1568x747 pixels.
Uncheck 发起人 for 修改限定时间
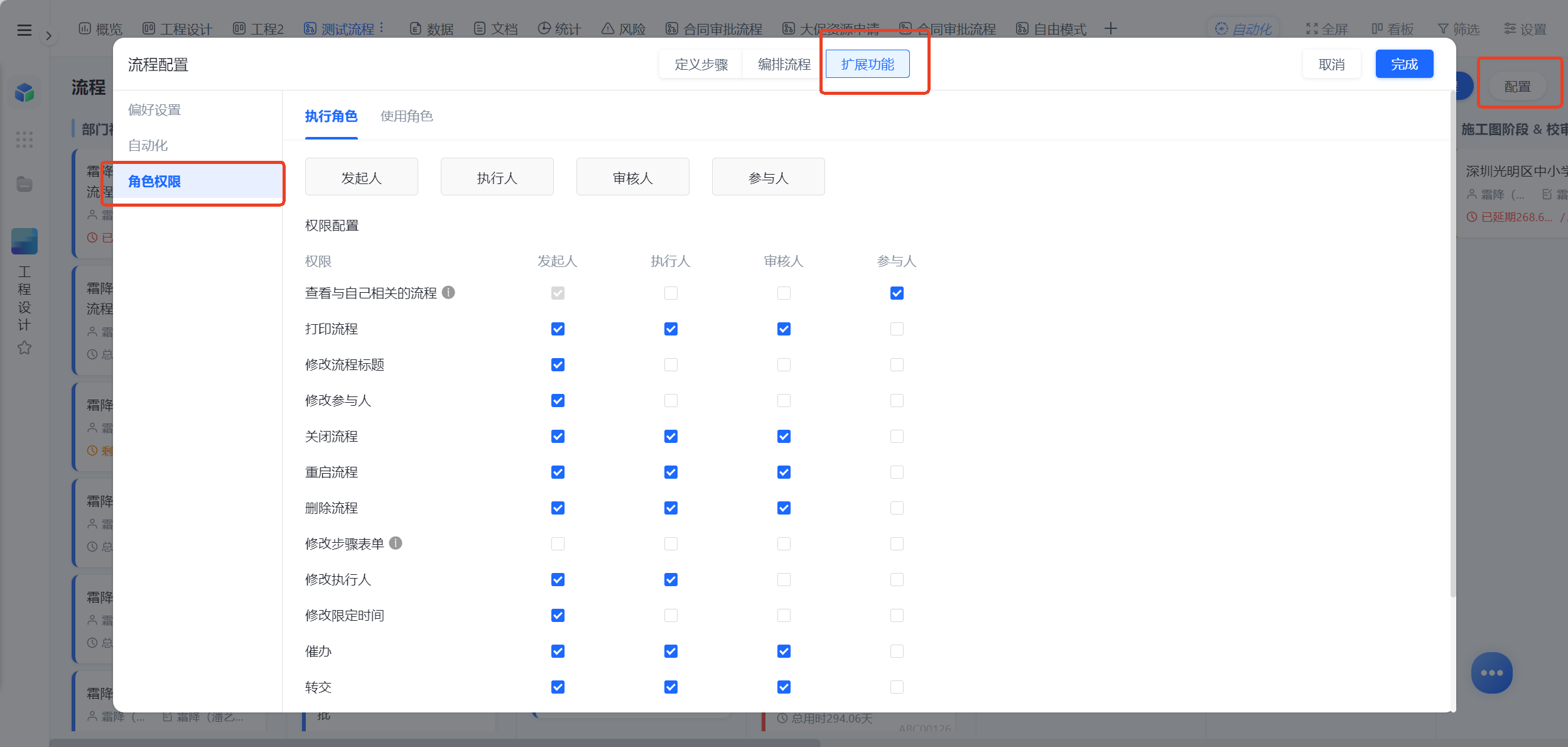point(558,615)
